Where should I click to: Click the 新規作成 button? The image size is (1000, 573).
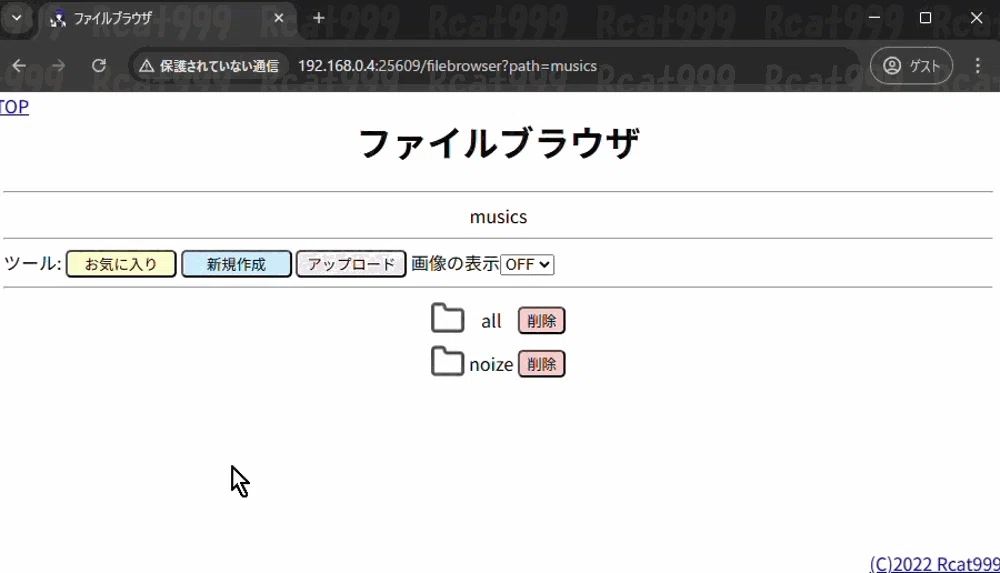click(237, 264)
